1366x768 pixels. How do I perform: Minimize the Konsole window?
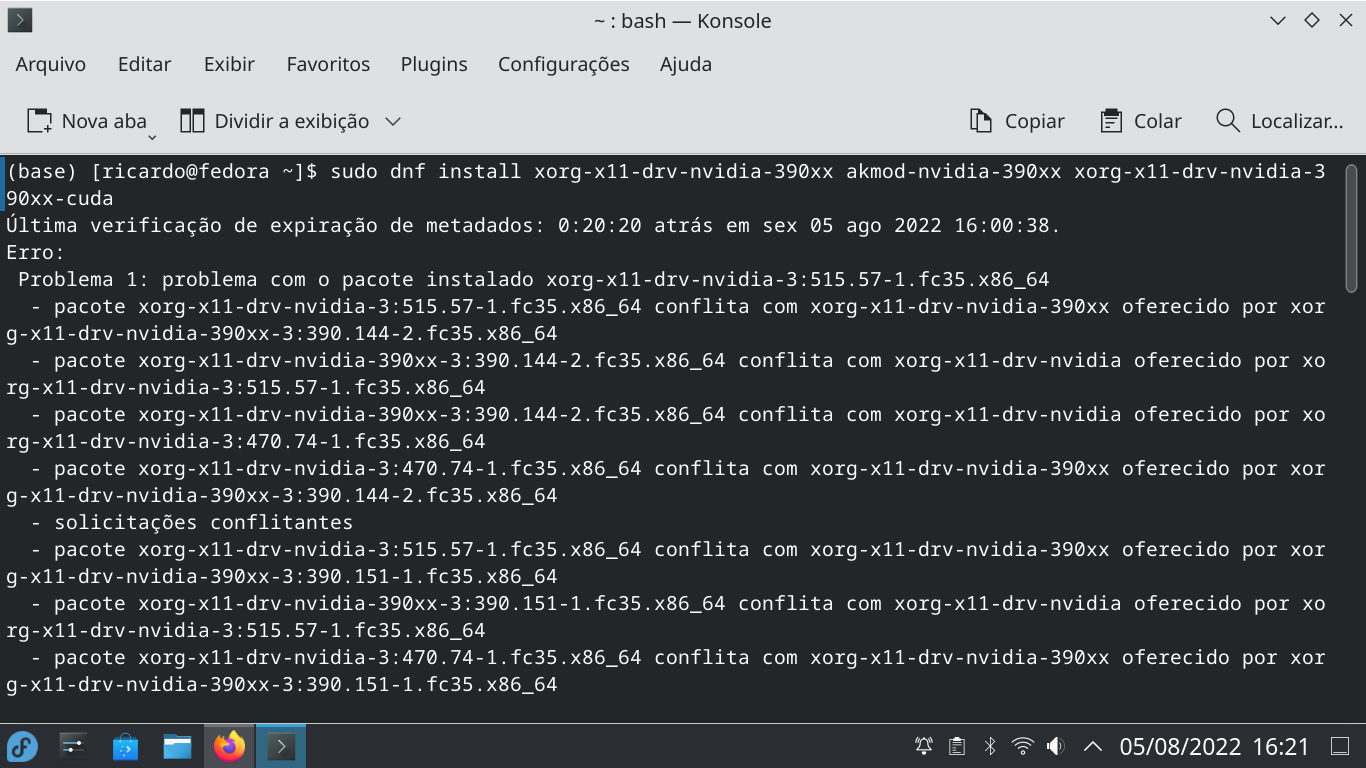click(x=1278, y=20)
